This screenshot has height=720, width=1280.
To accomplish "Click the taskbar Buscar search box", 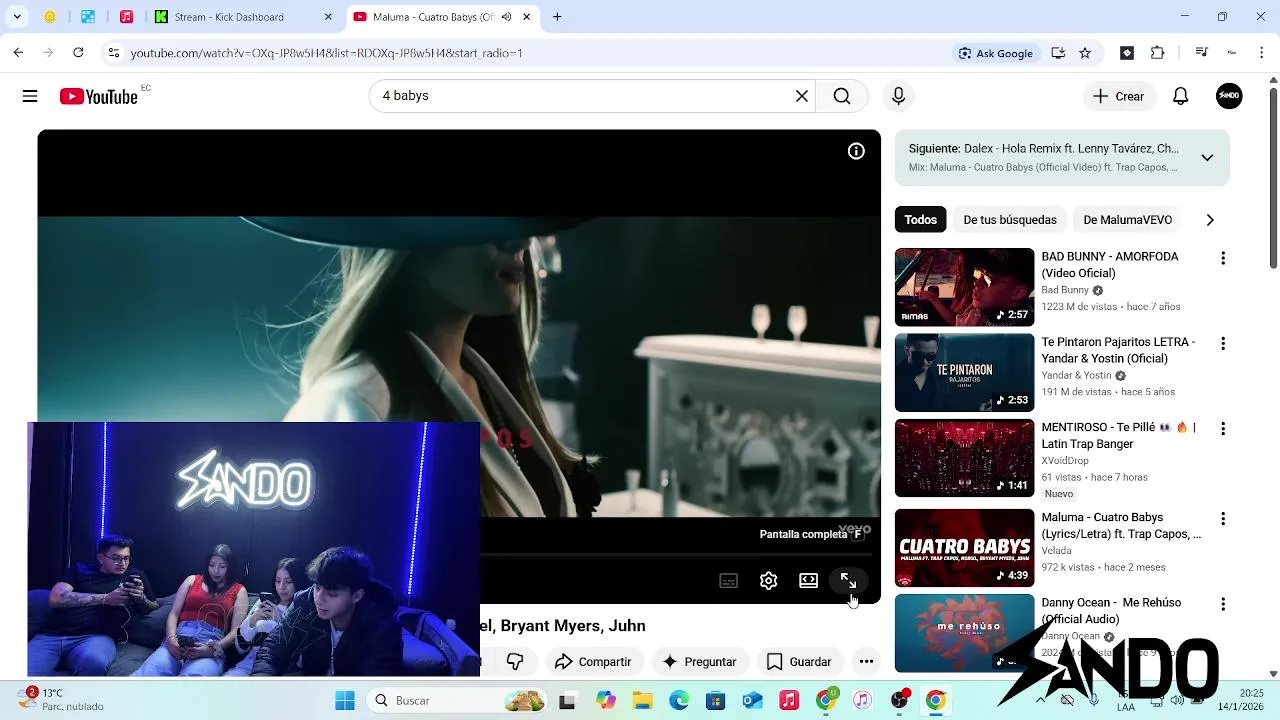I will [x=457, y=701].
